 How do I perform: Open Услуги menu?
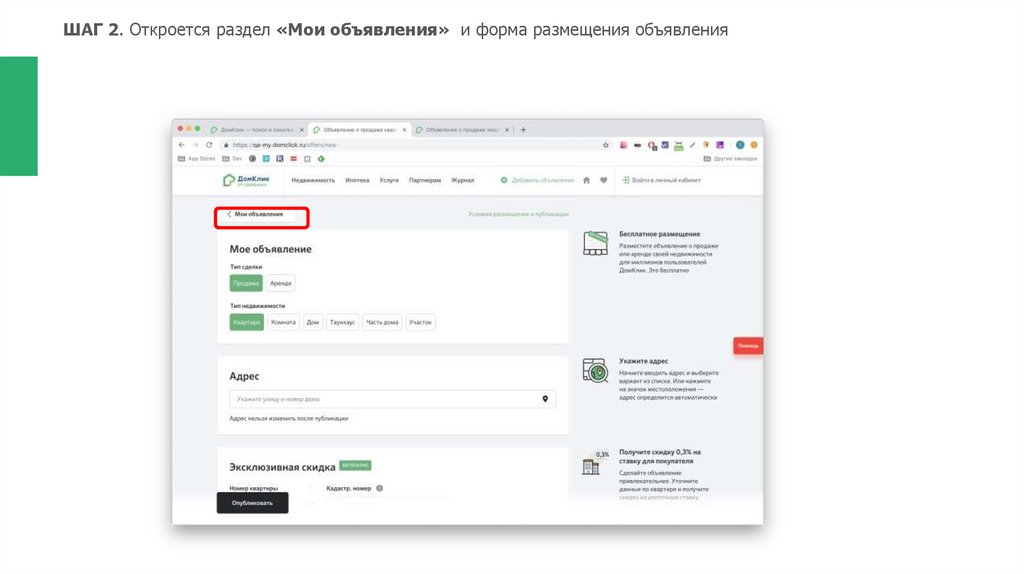click(389, 180)
